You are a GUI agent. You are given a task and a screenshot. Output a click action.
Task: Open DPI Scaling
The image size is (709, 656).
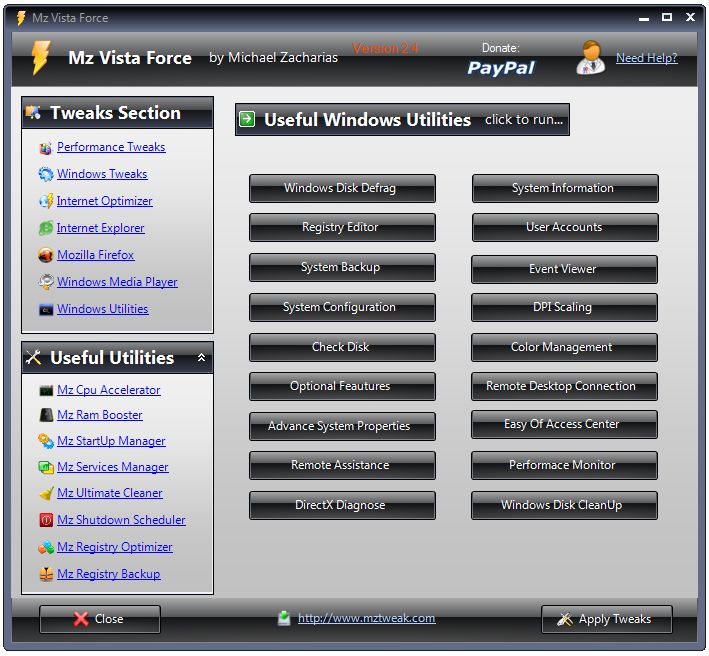point(564,307)
